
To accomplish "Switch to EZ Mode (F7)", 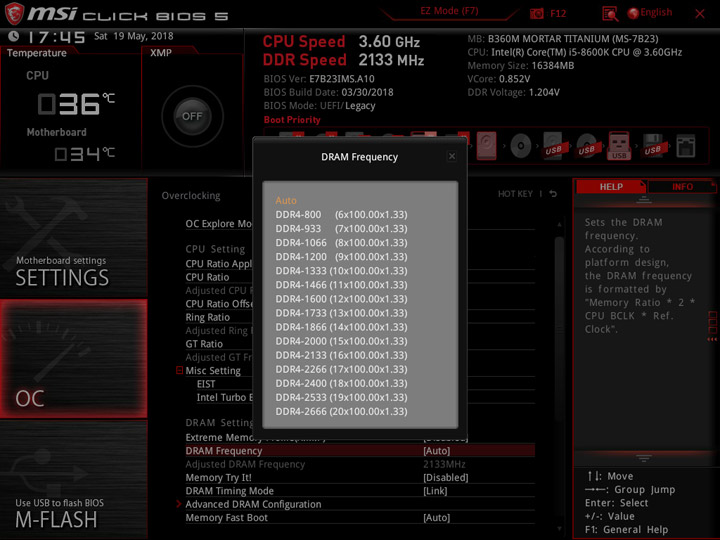I will click(x=449, y=11).
